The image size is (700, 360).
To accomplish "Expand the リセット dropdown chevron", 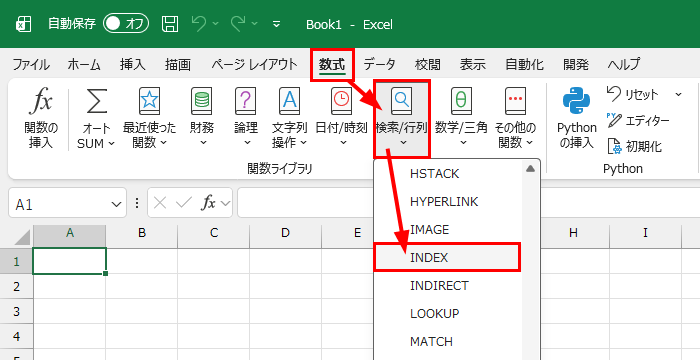I will (679, 94).
